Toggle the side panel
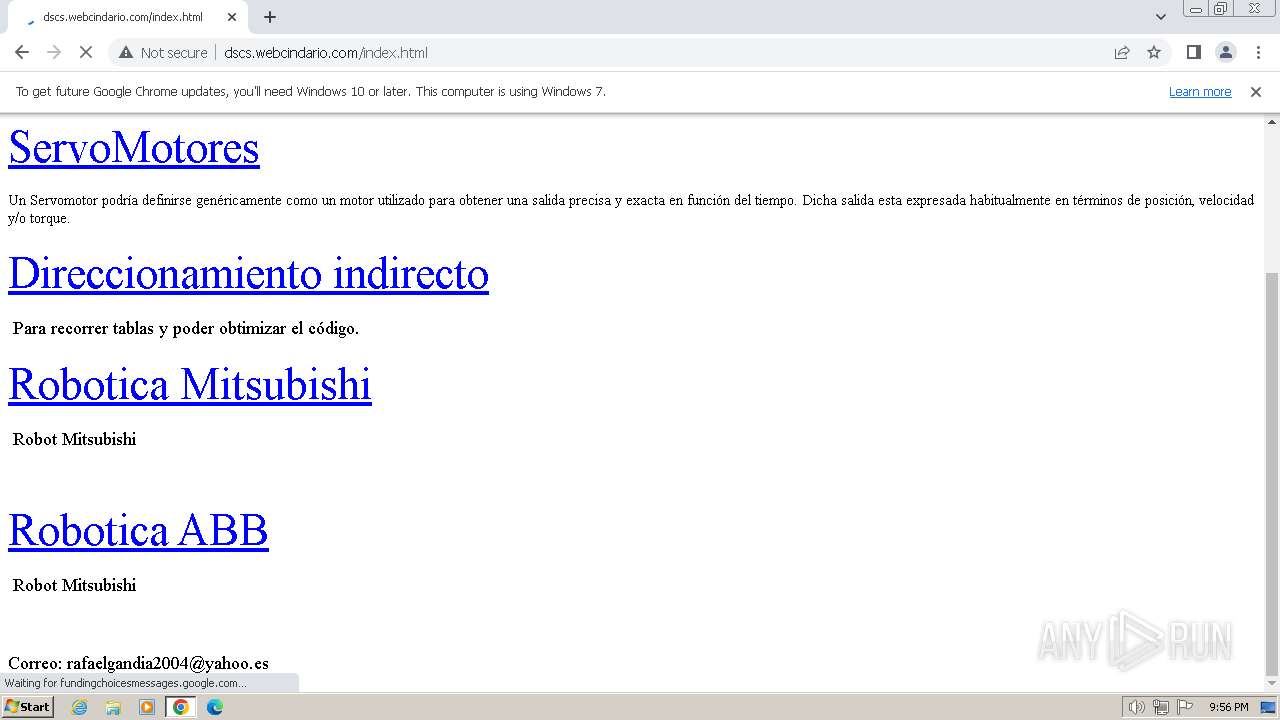This screenshot has width=1280, height=720. [1193, 52]
